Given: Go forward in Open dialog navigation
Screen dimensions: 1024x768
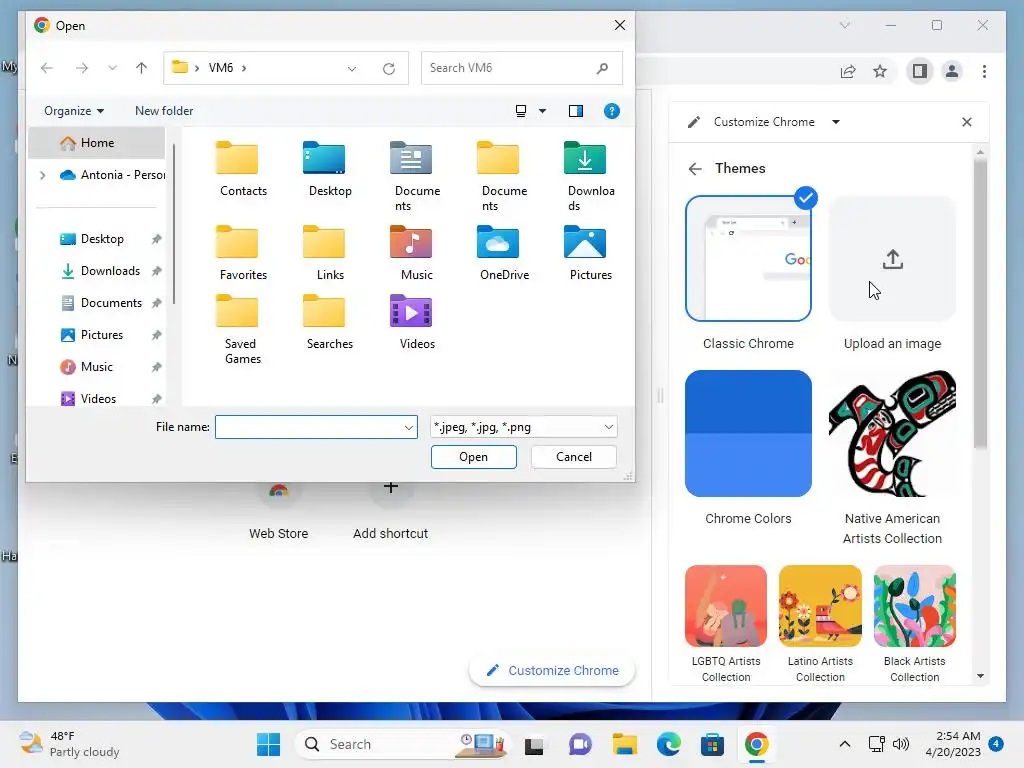Looking at the screenshot, I should [82, 68].
